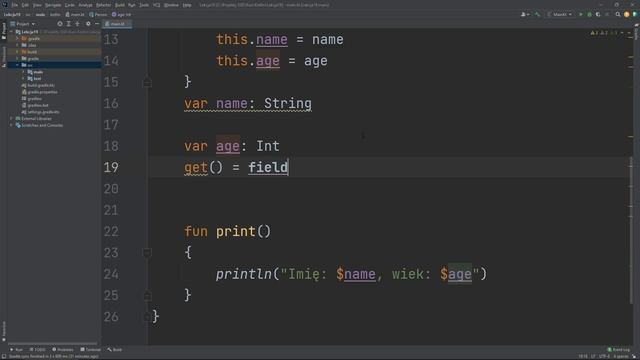Click the Person breadcrumb in navigation bar
This screenshot has width=640, height=360.
pos(98,15)
